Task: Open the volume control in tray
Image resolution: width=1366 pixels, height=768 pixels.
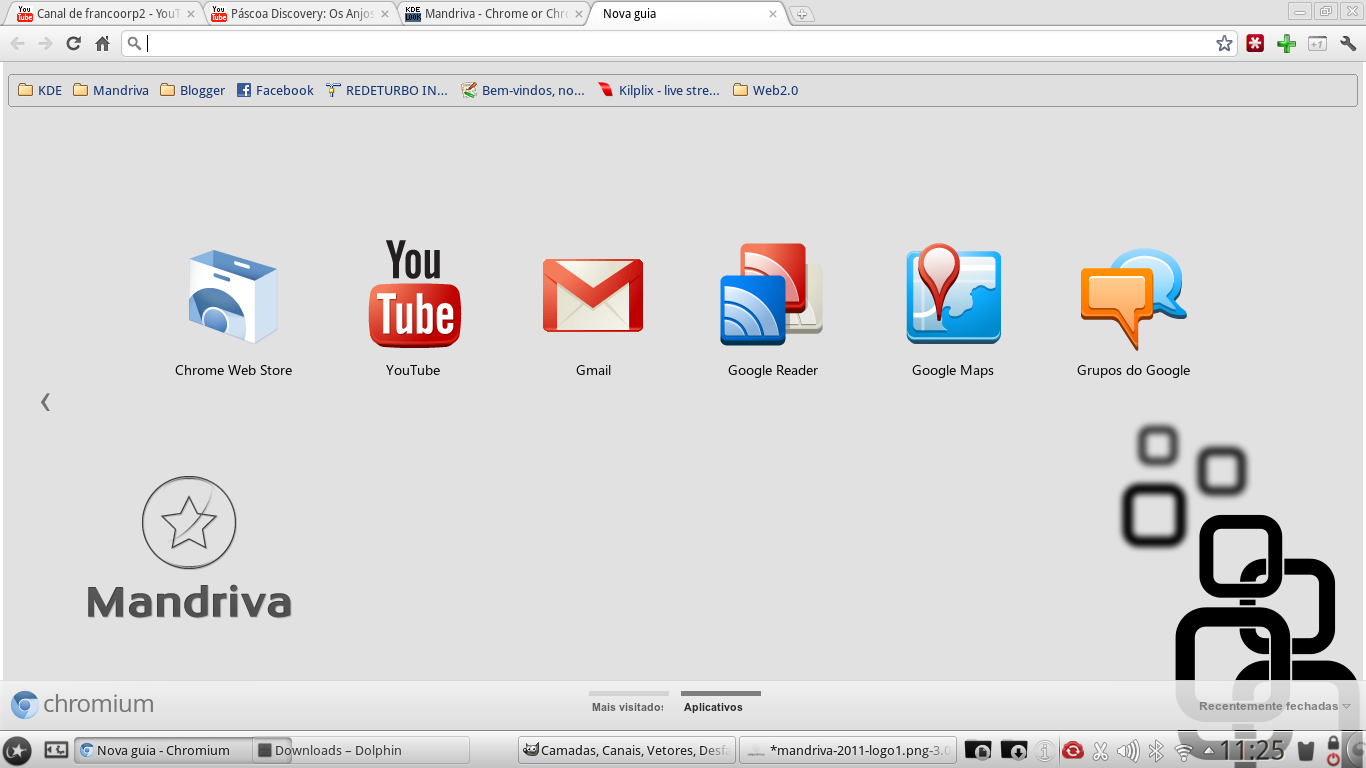Action: coord(1128,750)
